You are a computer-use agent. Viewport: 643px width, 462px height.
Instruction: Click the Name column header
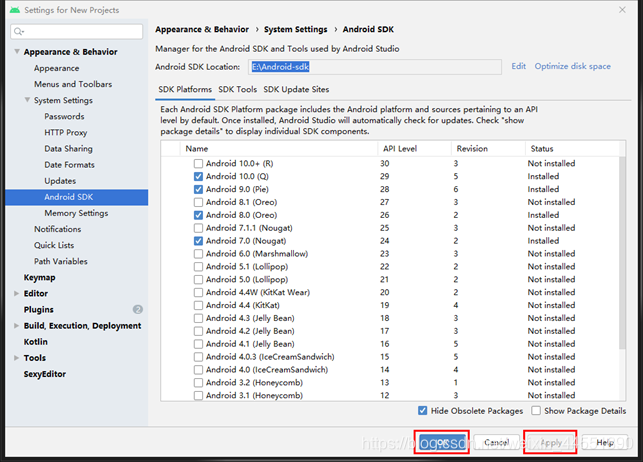[x=279, y=149]
